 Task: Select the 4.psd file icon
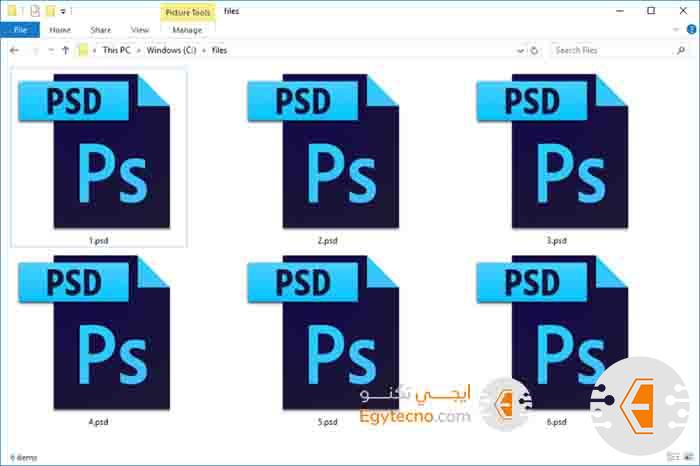[94, 333]
